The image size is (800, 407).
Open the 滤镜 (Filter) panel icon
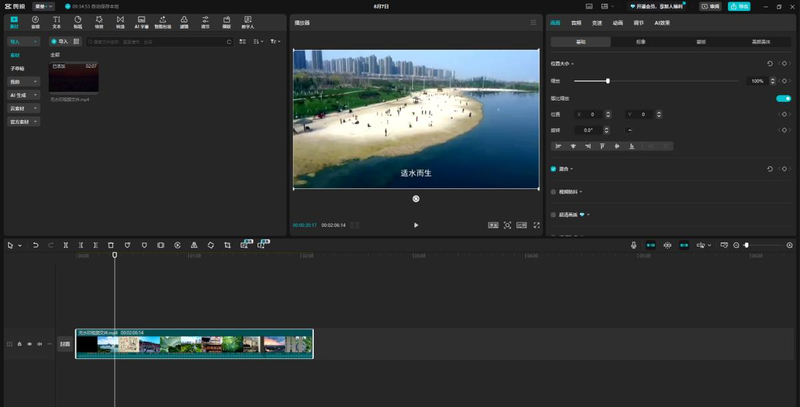pyautogui.click(x=184, y=21)
